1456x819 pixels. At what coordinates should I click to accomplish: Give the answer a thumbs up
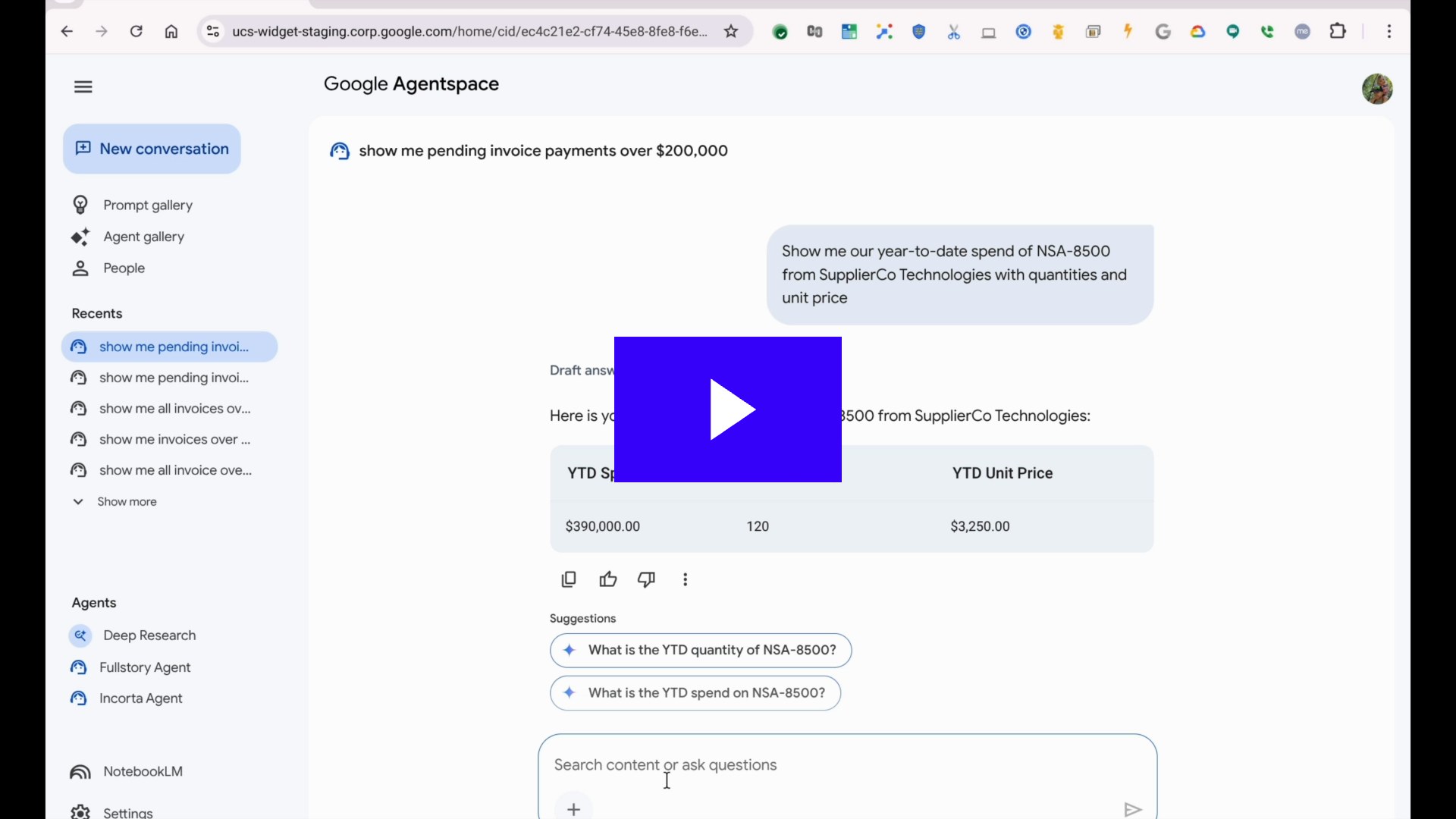tap(608, 580)
